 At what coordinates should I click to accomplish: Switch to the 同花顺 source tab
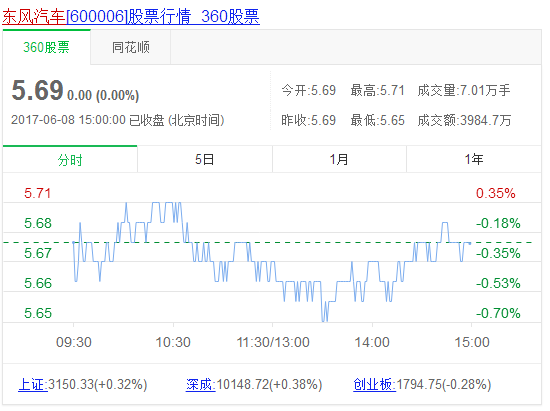pyautogui.click(x=130, y=47)
